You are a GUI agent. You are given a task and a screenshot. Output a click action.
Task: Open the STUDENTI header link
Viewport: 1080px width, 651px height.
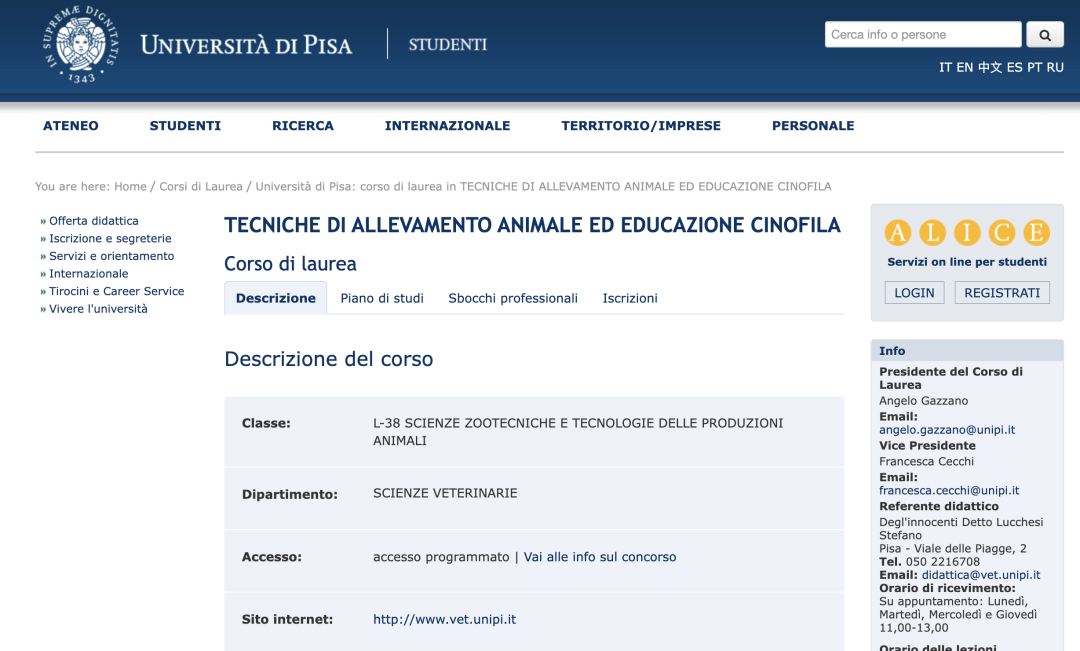(x=448, y=45)
